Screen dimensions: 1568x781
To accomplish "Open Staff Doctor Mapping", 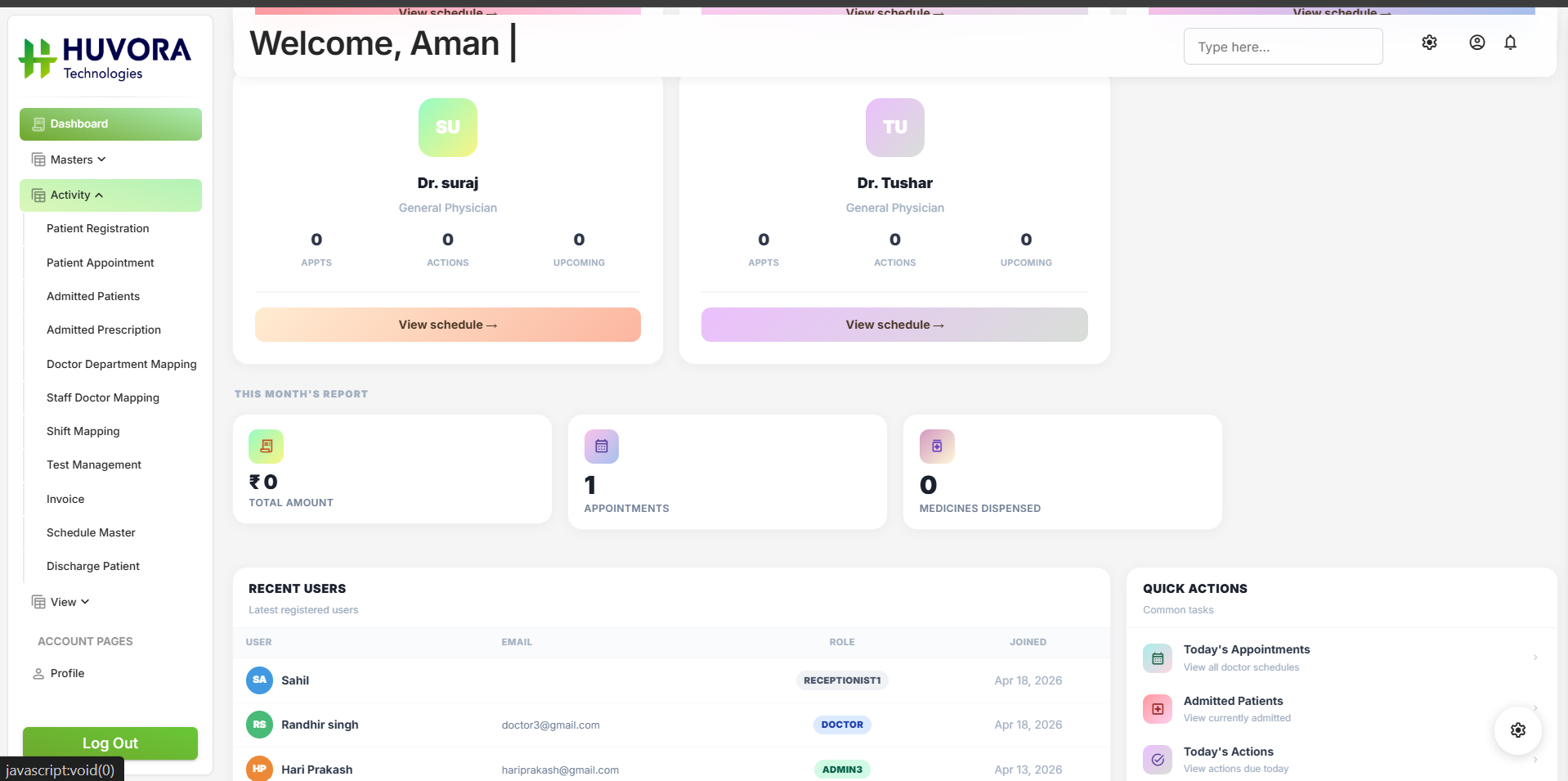I will [103, 397].
